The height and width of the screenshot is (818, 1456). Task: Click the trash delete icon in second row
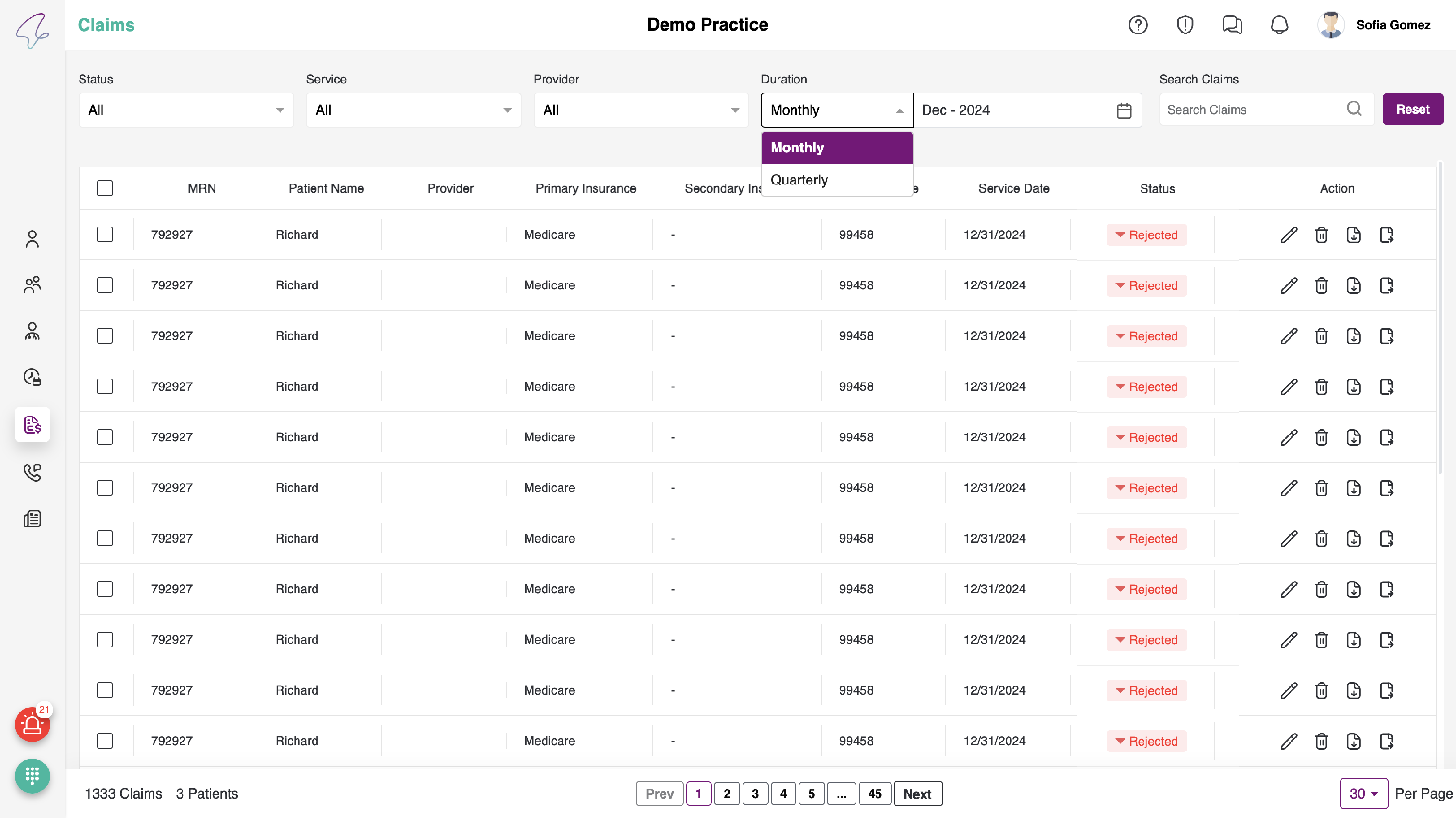click(1321, 285)
